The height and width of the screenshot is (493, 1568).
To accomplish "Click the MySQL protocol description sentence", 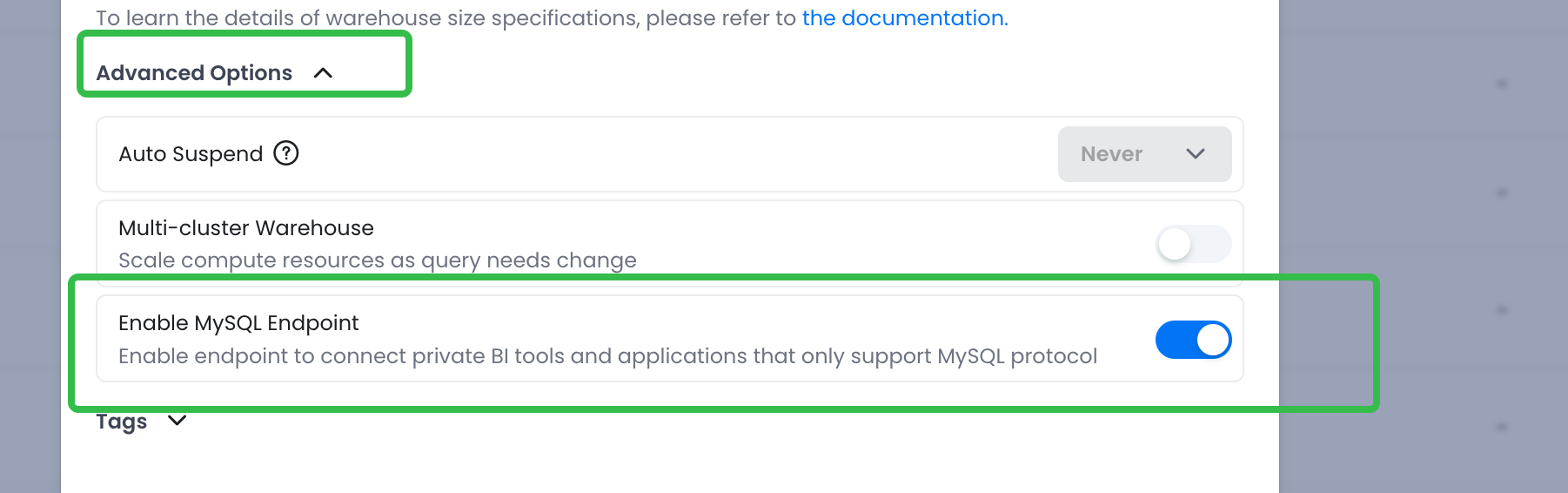I will click(x=607, y=356).
